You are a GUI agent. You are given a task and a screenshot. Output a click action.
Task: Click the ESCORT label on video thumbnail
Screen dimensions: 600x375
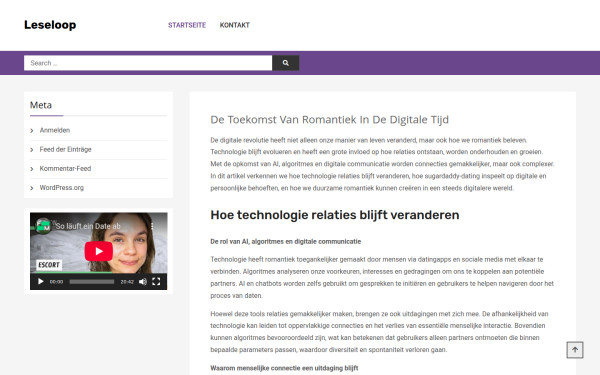[49, 265]
